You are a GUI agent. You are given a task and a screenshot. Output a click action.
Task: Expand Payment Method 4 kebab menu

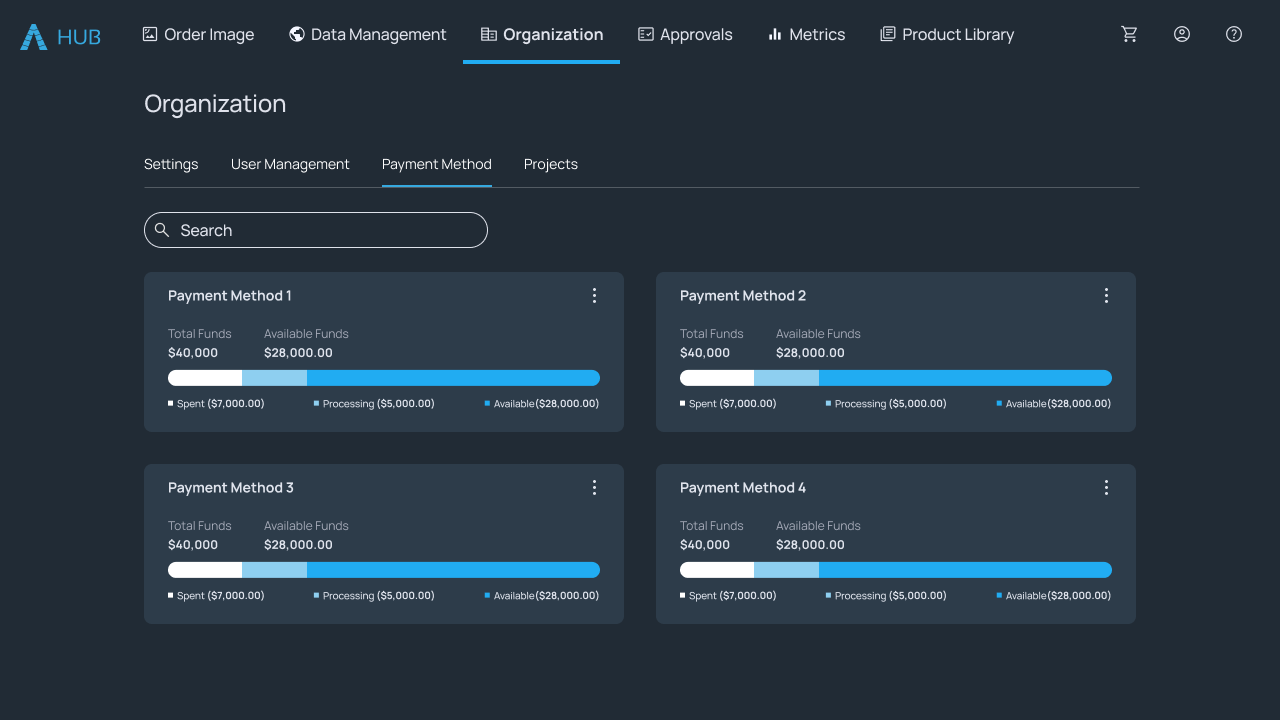click(x=1106, y=488)
